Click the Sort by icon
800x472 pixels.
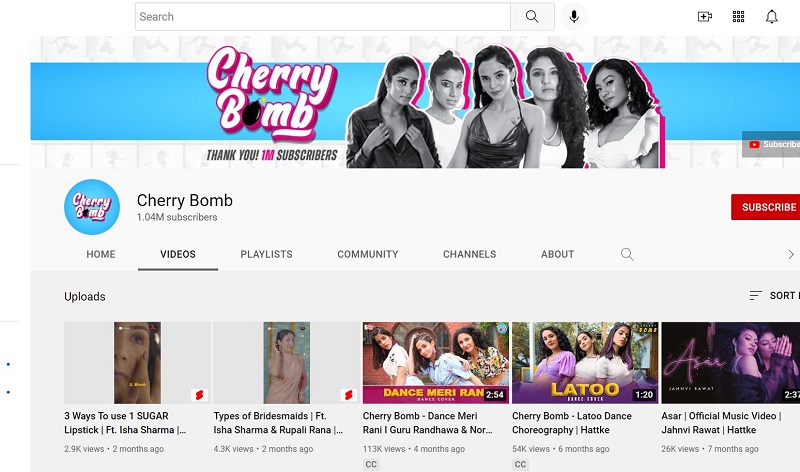click(755, 295)
